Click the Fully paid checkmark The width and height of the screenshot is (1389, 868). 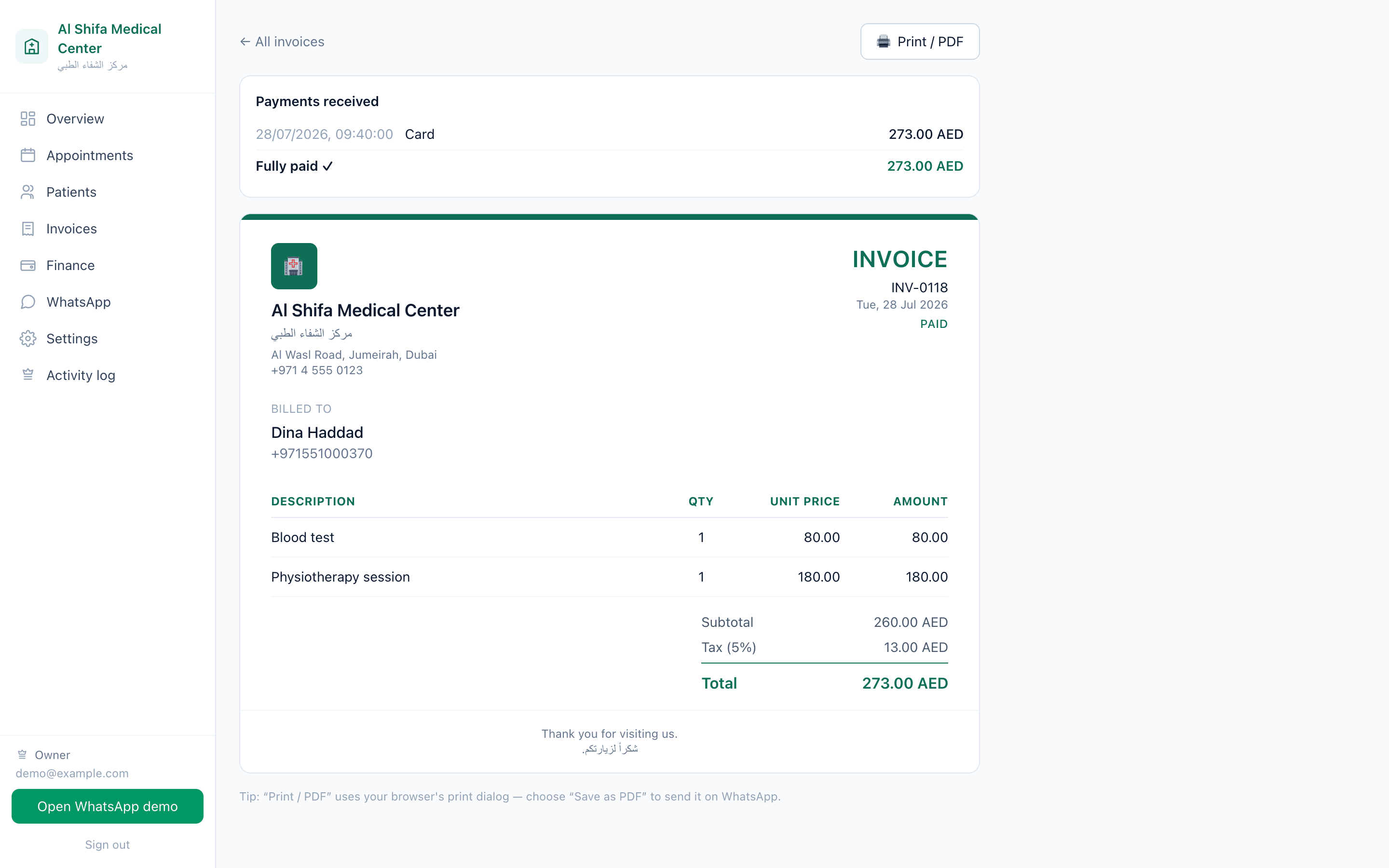(x=328, y=166)
